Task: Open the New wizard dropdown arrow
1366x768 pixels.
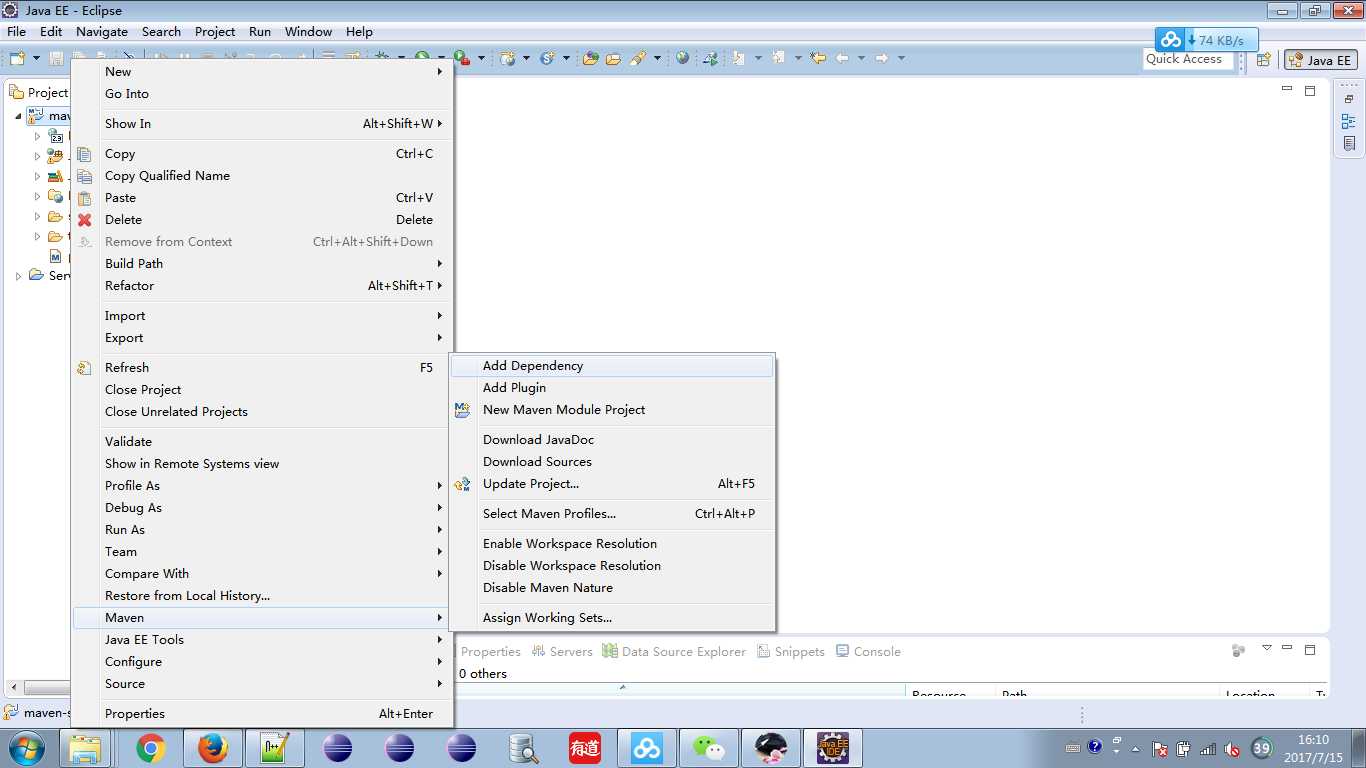Action: pos(36,58)
